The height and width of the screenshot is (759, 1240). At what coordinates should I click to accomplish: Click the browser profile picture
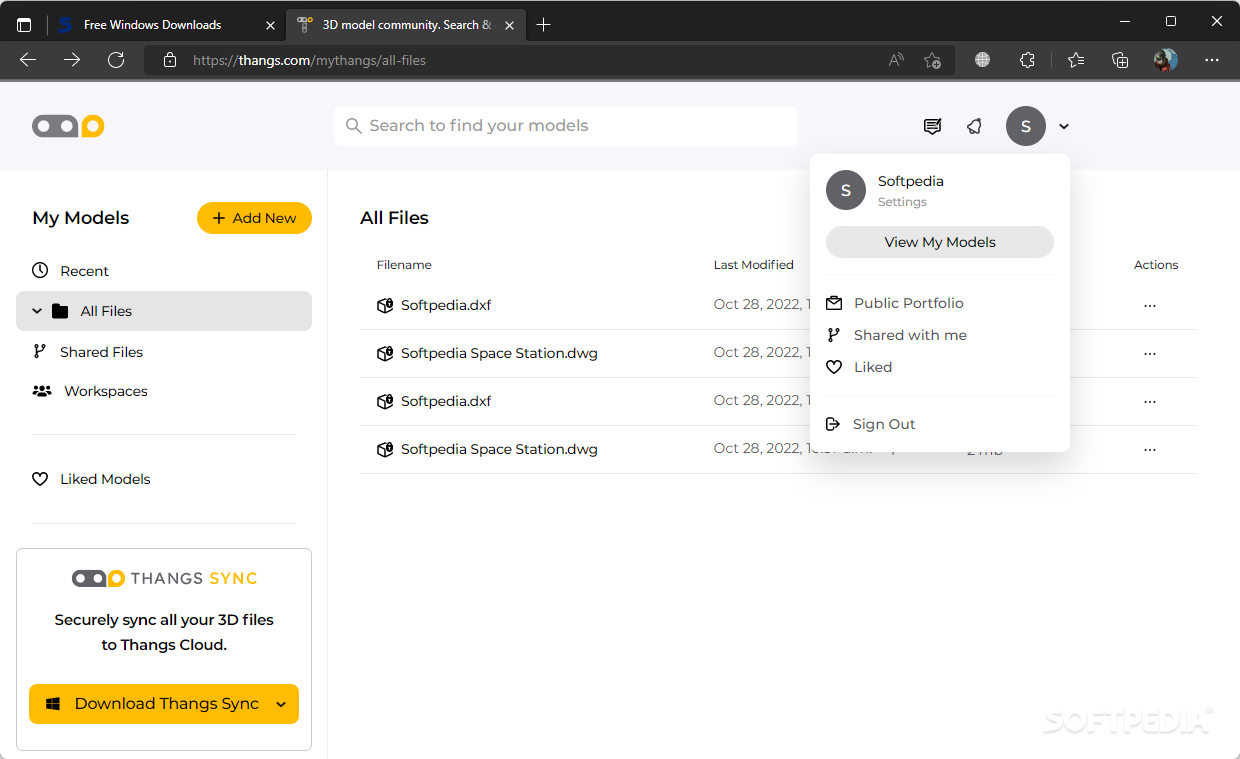coord(1165,60)
